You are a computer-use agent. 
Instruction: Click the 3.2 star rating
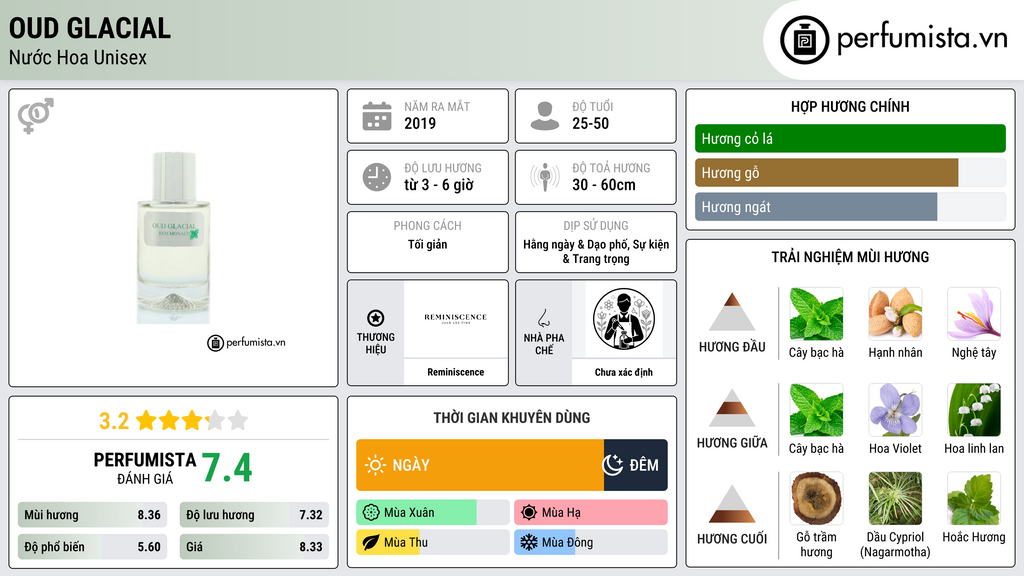(x=173, y=421)
